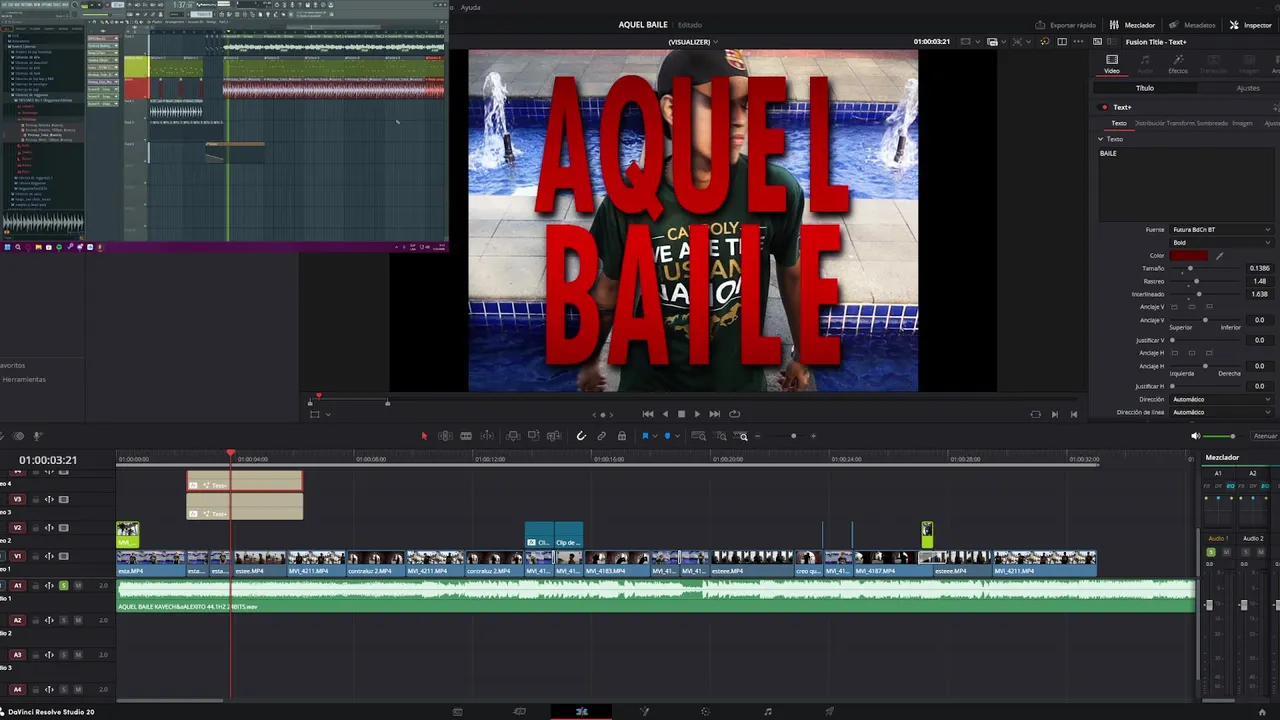Open the Deliver rocket page icon
This screenshot has width=1280, height=720.
[829, 711]
